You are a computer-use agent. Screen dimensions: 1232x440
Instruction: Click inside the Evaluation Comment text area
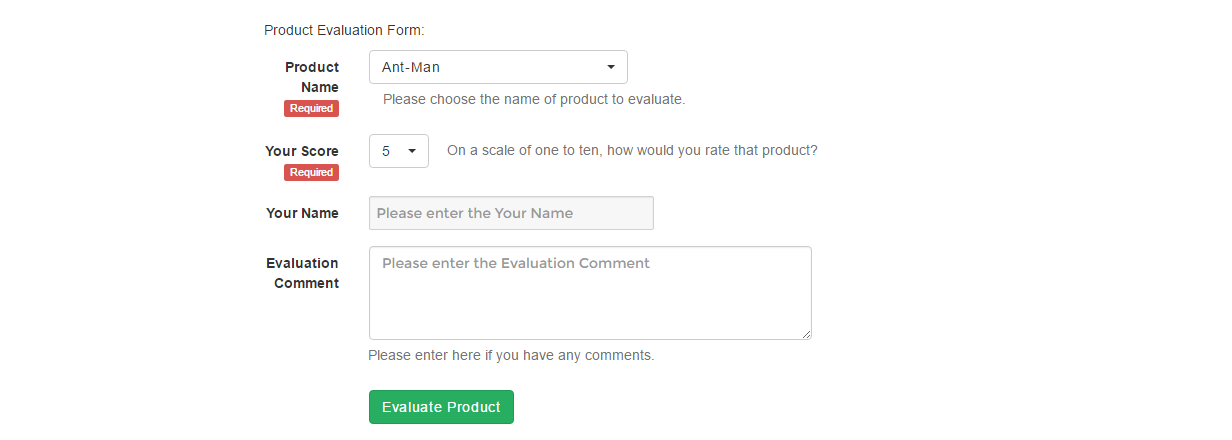(x=590, y=293)
